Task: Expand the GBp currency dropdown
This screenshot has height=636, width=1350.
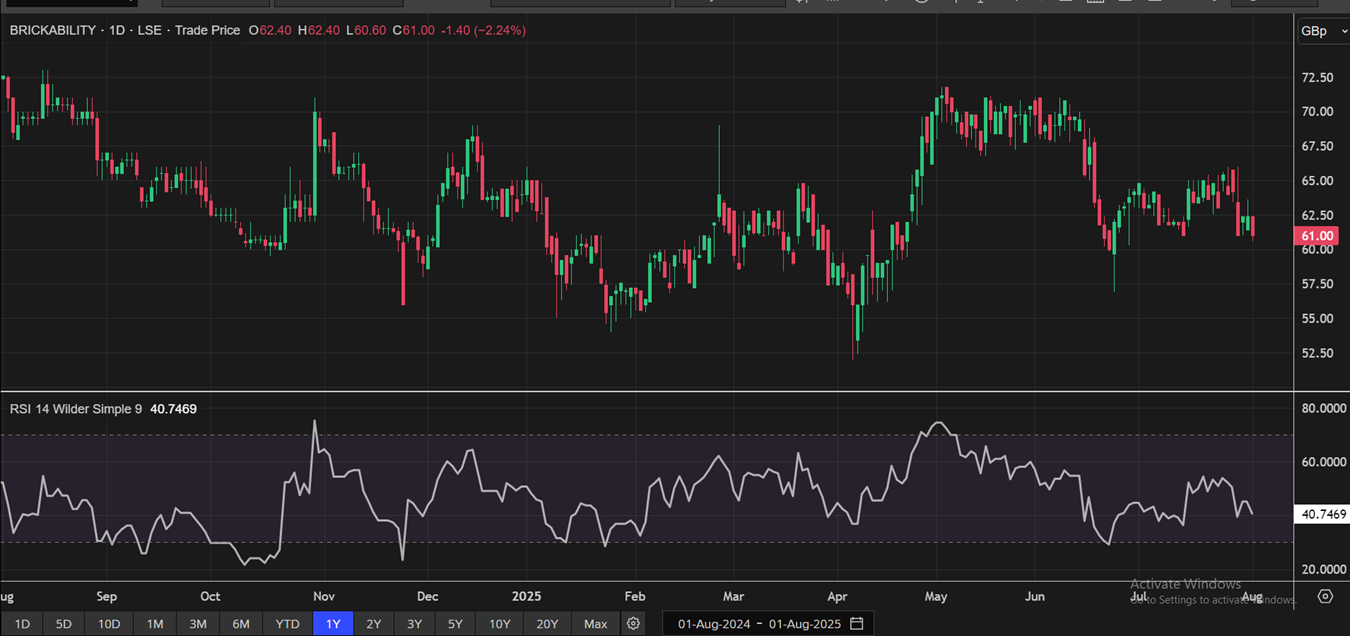Action: click(x=1320, y=31)
